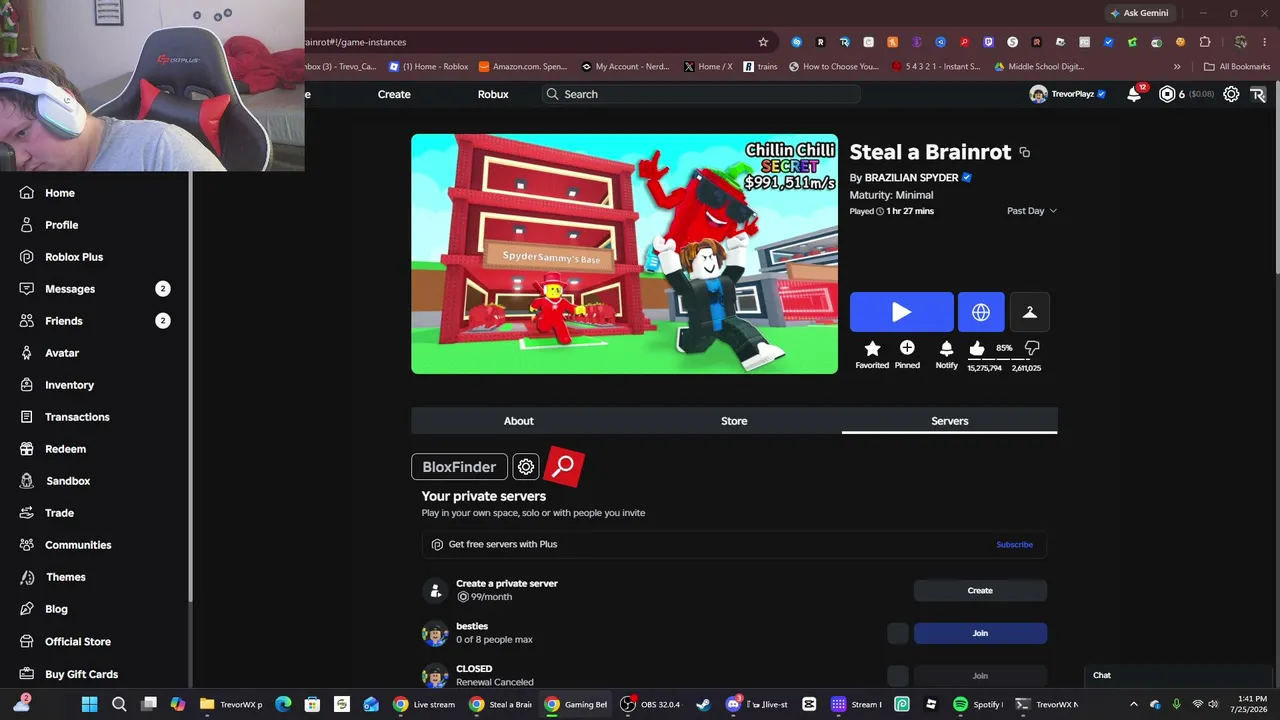The height and width of the screenshot is (720, 1280).
Task: Click the thumbs up like button
Action: pyautogui.click(x=977, y=348)
